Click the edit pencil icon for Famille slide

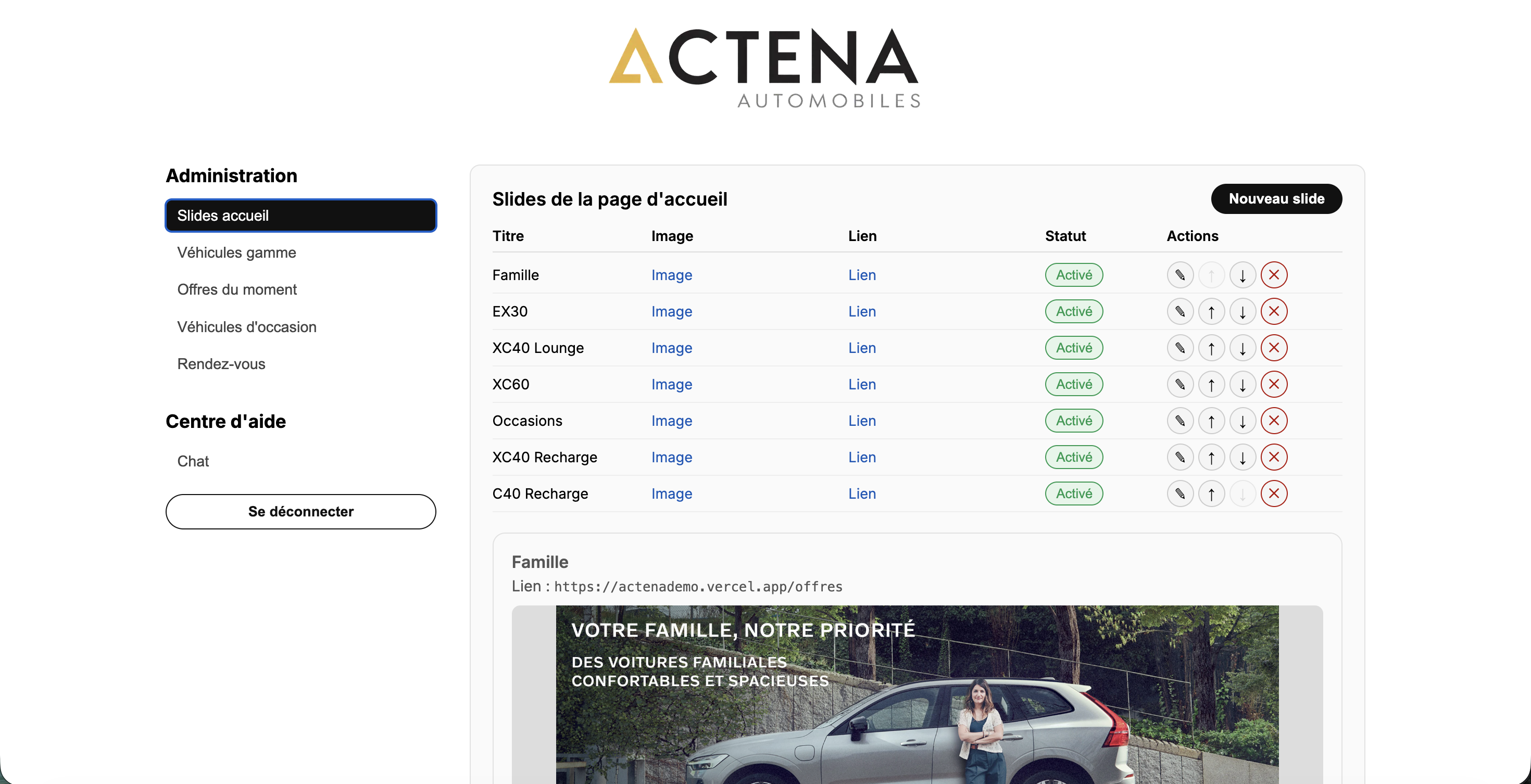1179,275
